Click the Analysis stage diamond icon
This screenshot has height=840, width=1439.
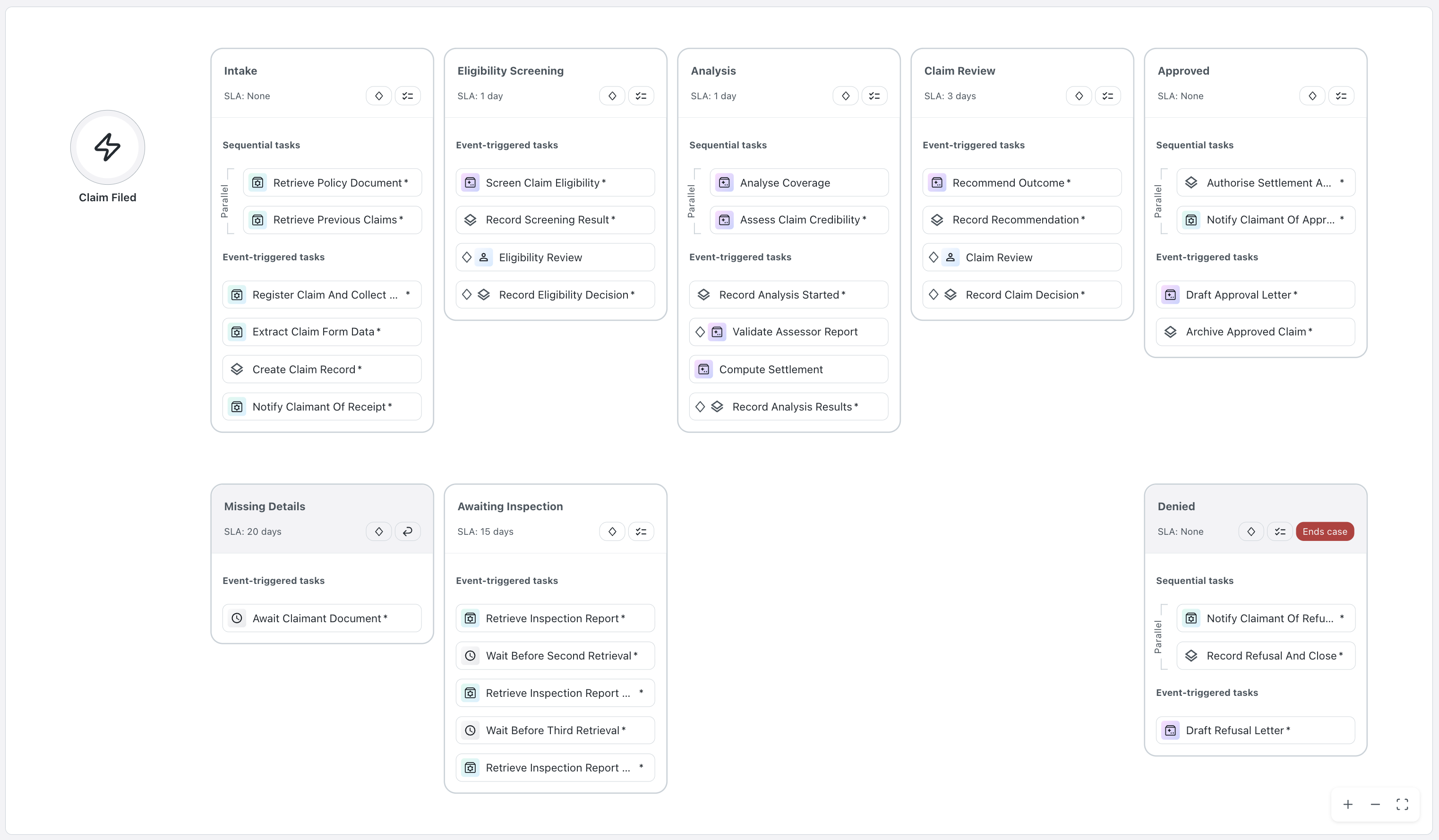click(x=846, y=96)
